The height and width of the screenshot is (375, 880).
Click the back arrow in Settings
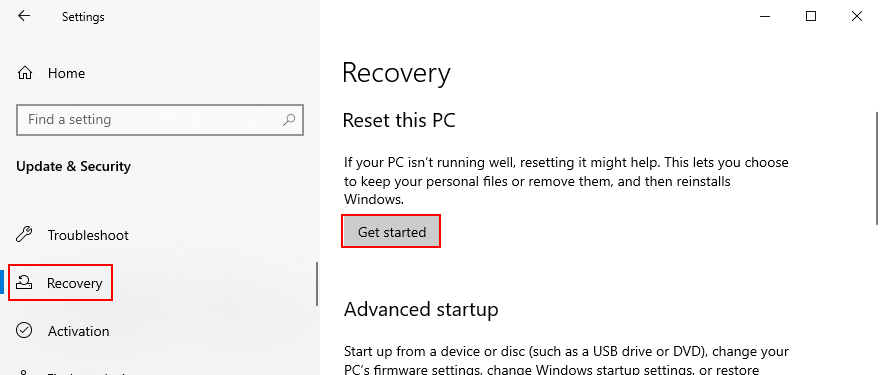coord(24,16)
